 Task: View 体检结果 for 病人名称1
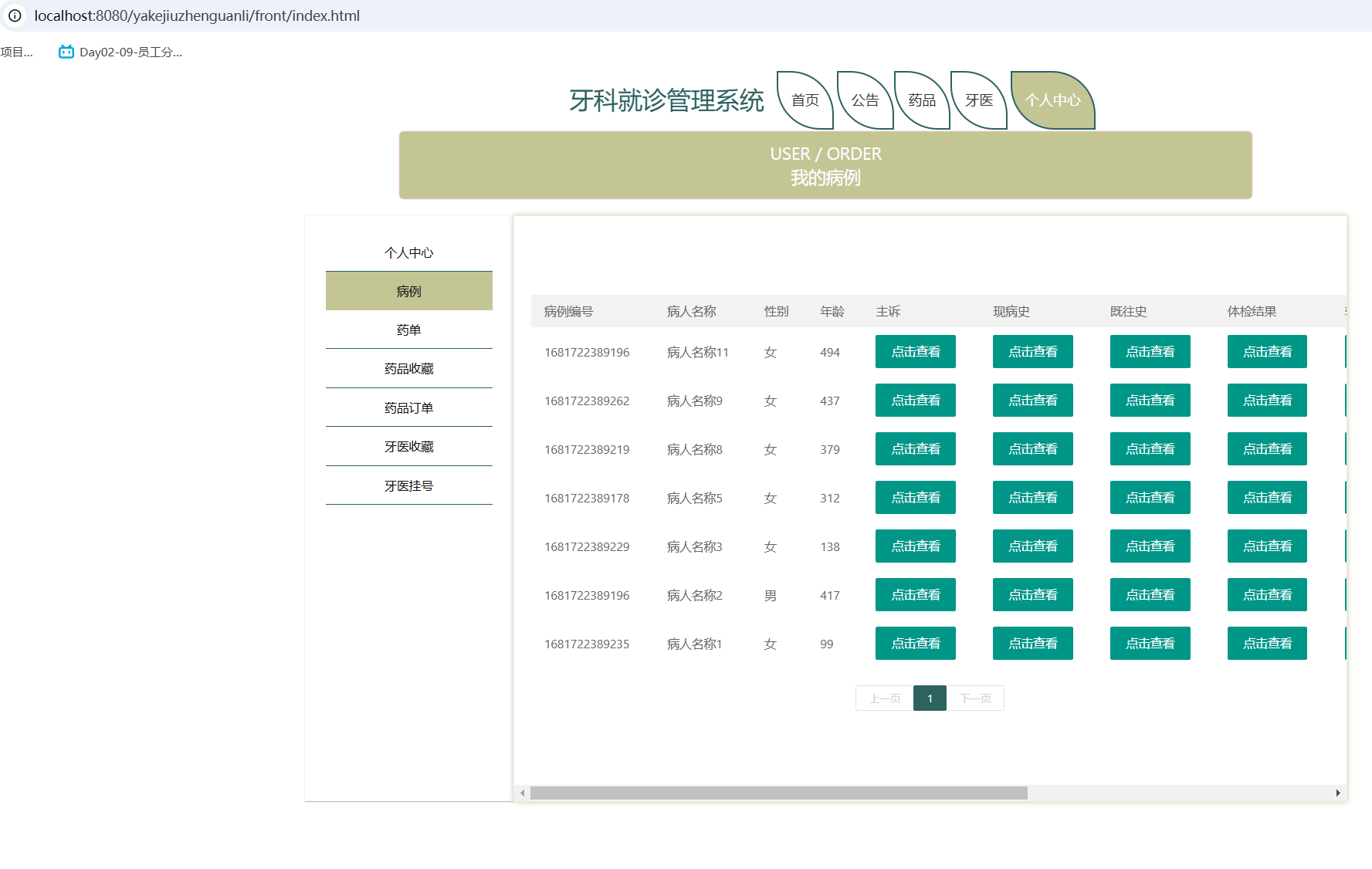pyautogui.click(x=1267, y=644)
